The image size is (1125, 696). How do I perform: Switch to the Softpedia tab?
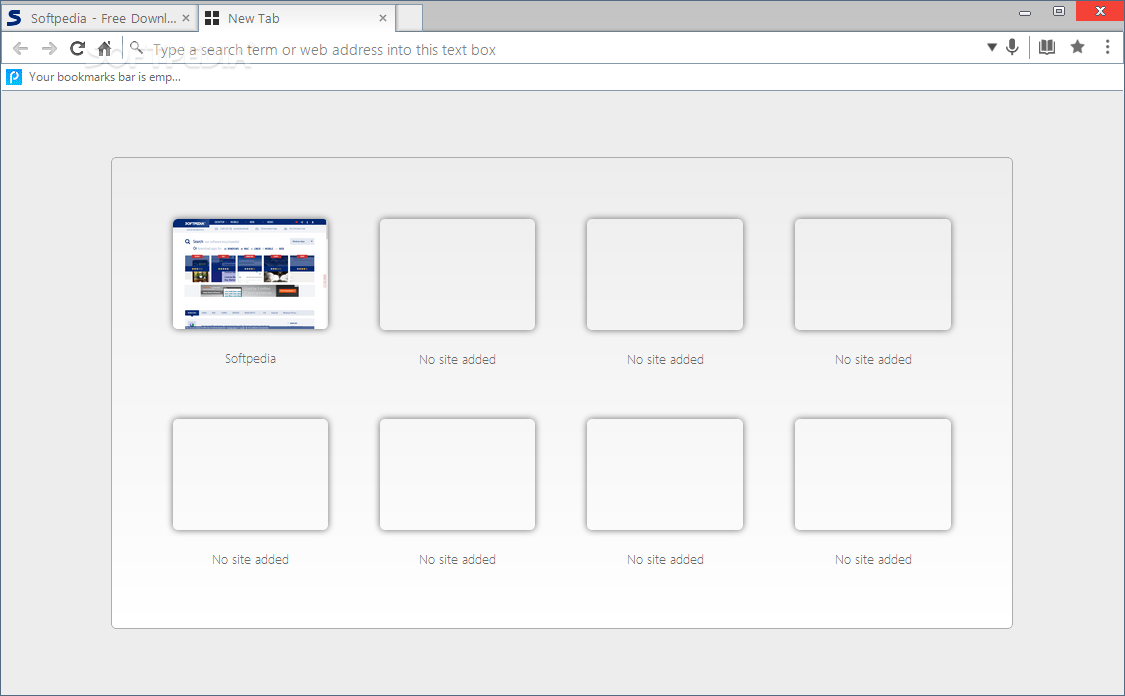tap(95, 18)
